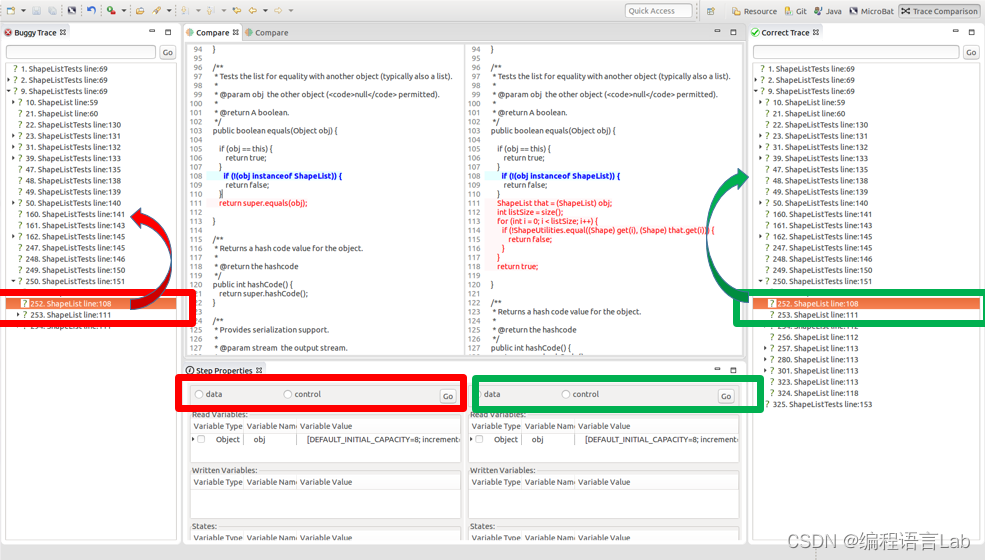This screenshot has width=985, height=560.
Task: Click the Correct Trace search field
Action: 856,52
